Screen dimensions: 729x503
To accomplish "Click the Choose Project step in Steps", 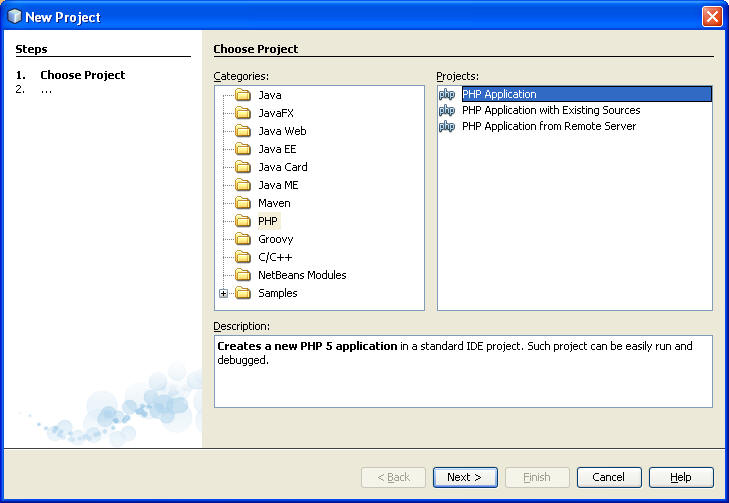I will coord(82,75).
